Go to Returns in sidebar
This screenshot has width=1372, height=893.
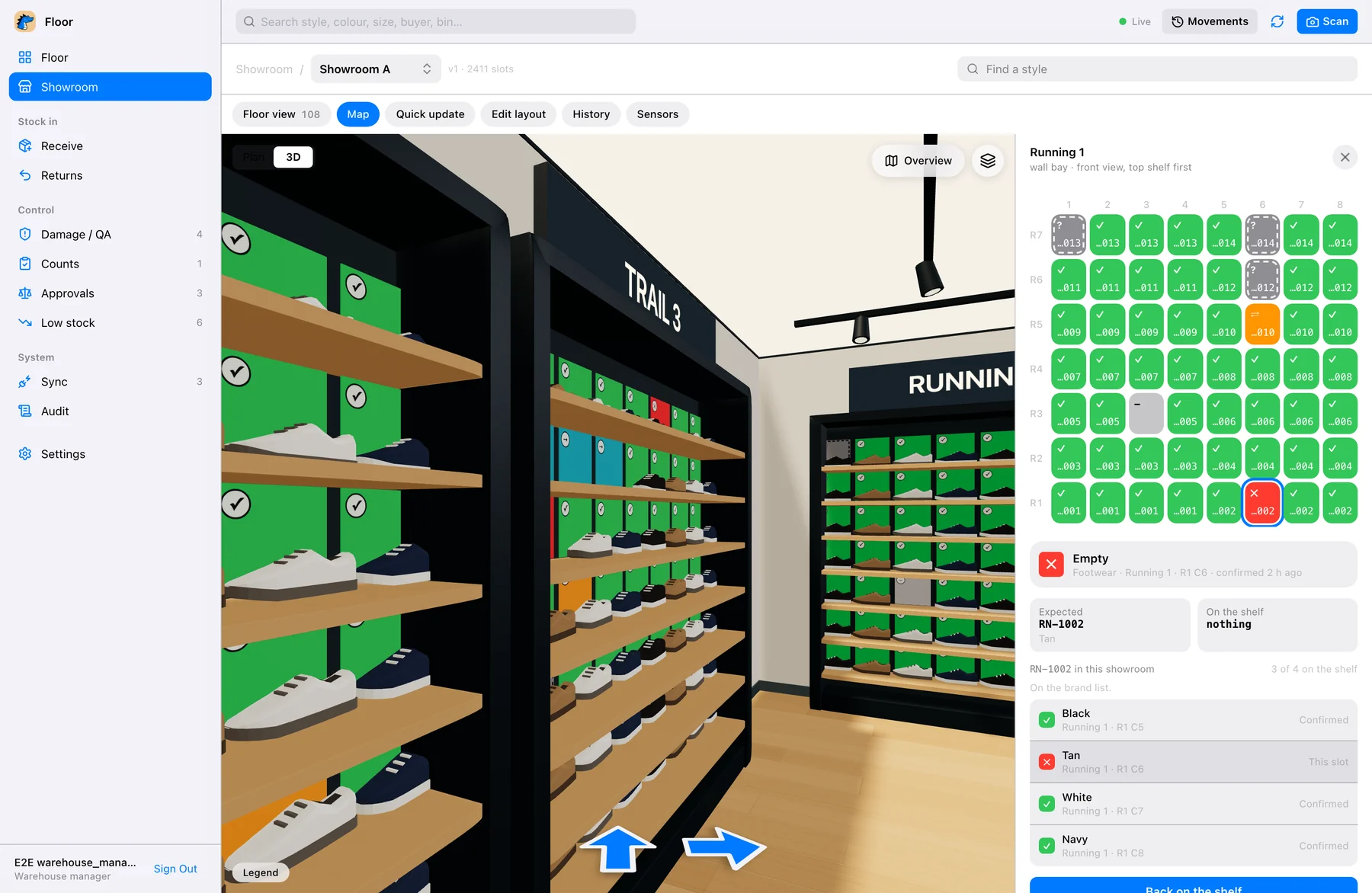(x=111, y=175)
